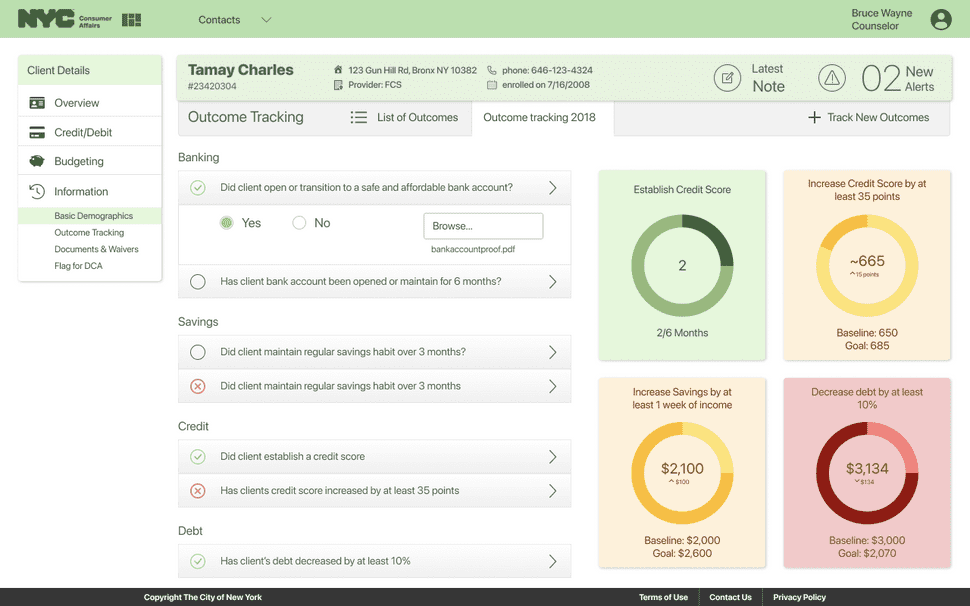Click the Browse file input field
Screen dimensions: 970x606
(x=483, y=226)
